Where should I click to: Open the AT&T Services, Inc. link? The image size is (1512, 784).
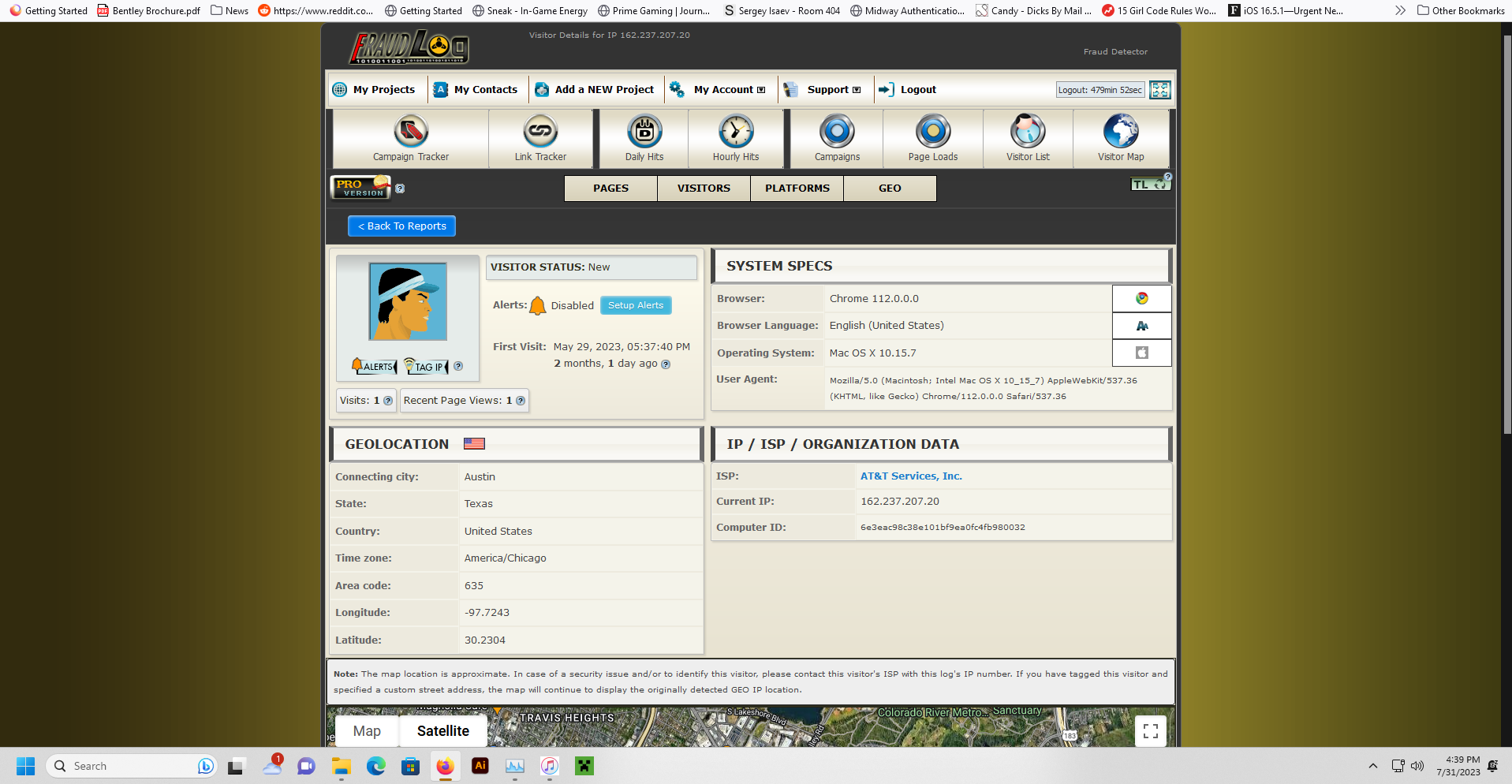coord(911,476)
